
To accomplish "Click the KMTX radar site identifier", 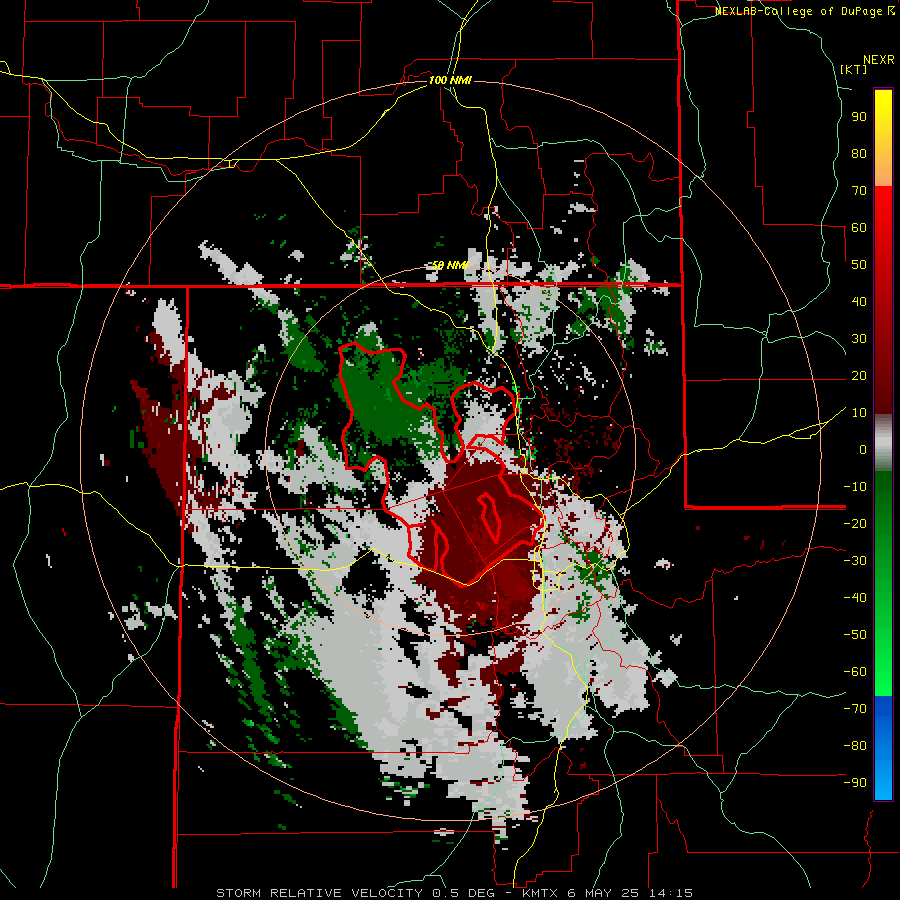I will (x=542, y=893).
